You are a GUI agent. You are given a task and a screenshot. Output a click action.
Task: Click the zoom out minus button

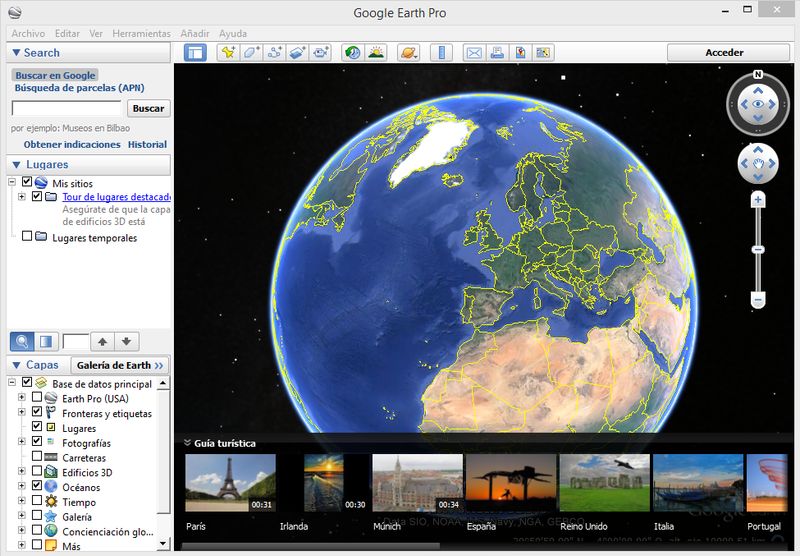tap(758, 299)
